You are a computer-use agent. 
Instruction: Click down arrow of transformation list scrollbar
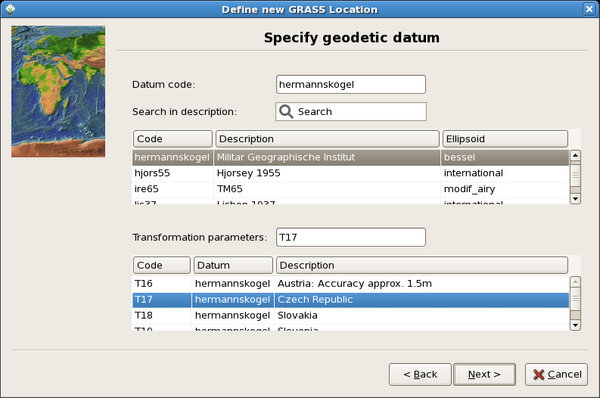(x=575, y=325)
